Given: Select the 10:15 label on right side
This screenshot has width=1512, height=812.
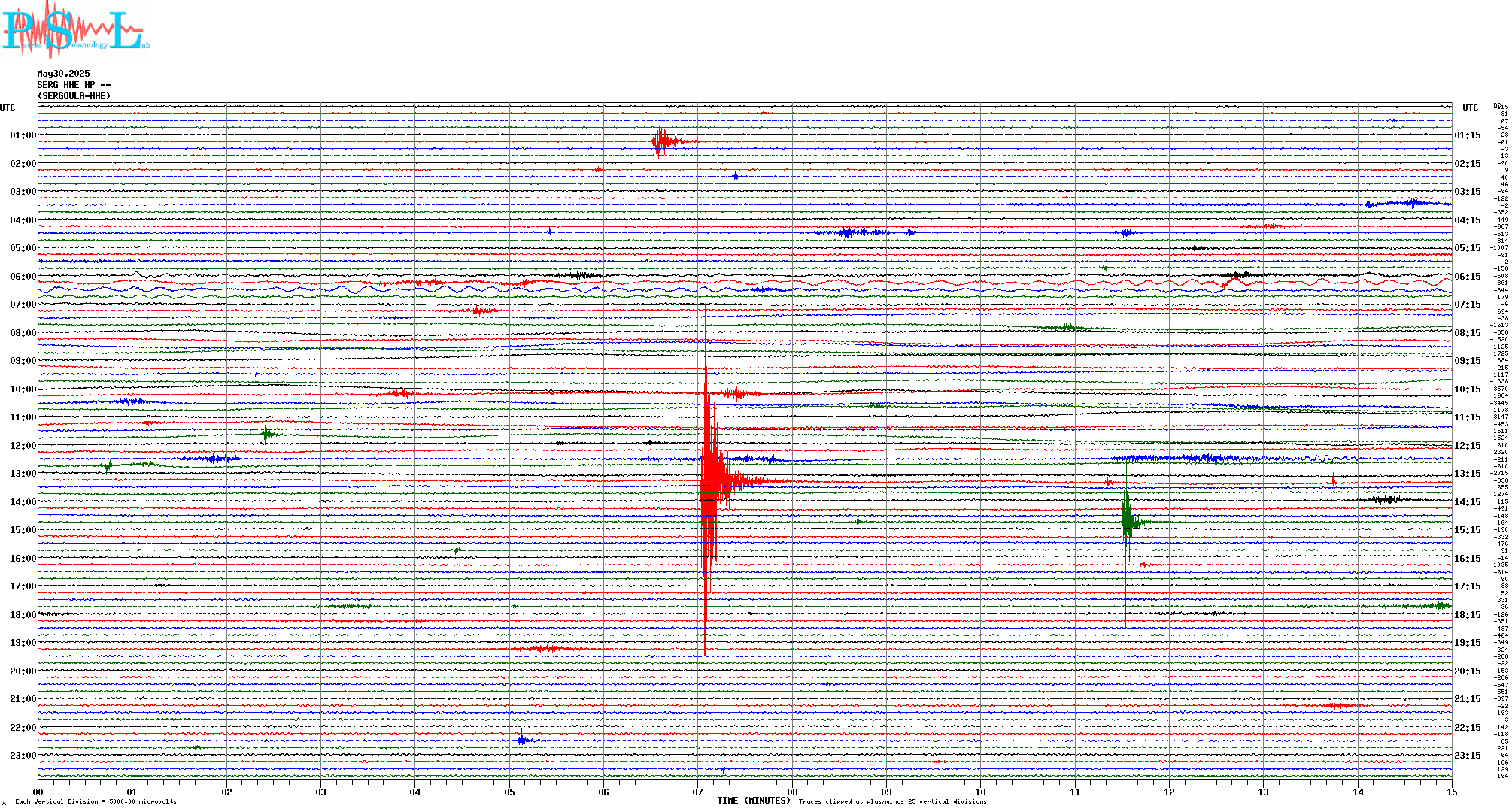Looking at the screenshot, I should tap(1467, 389).
